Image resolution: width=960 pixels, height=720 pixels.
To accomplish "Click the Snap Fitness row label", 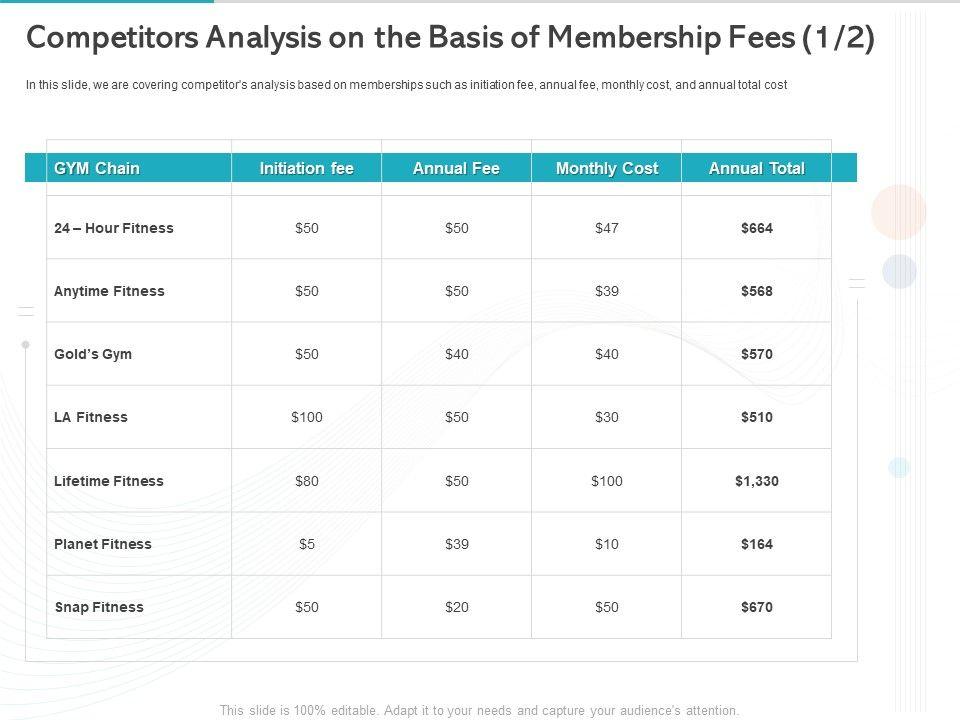I will (x=99, y=607).
